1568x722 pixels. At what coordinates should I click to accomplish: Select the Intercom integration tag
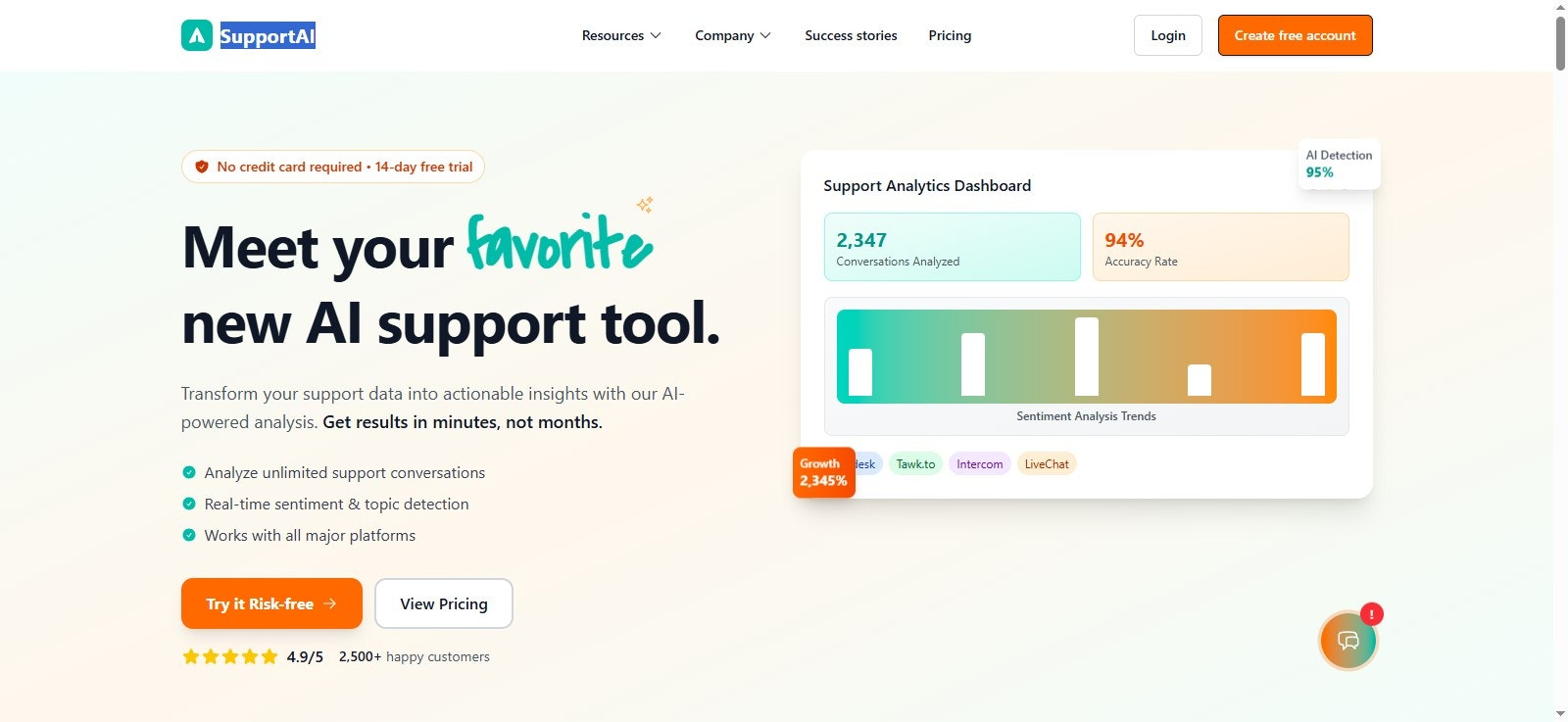pos(979,464)
